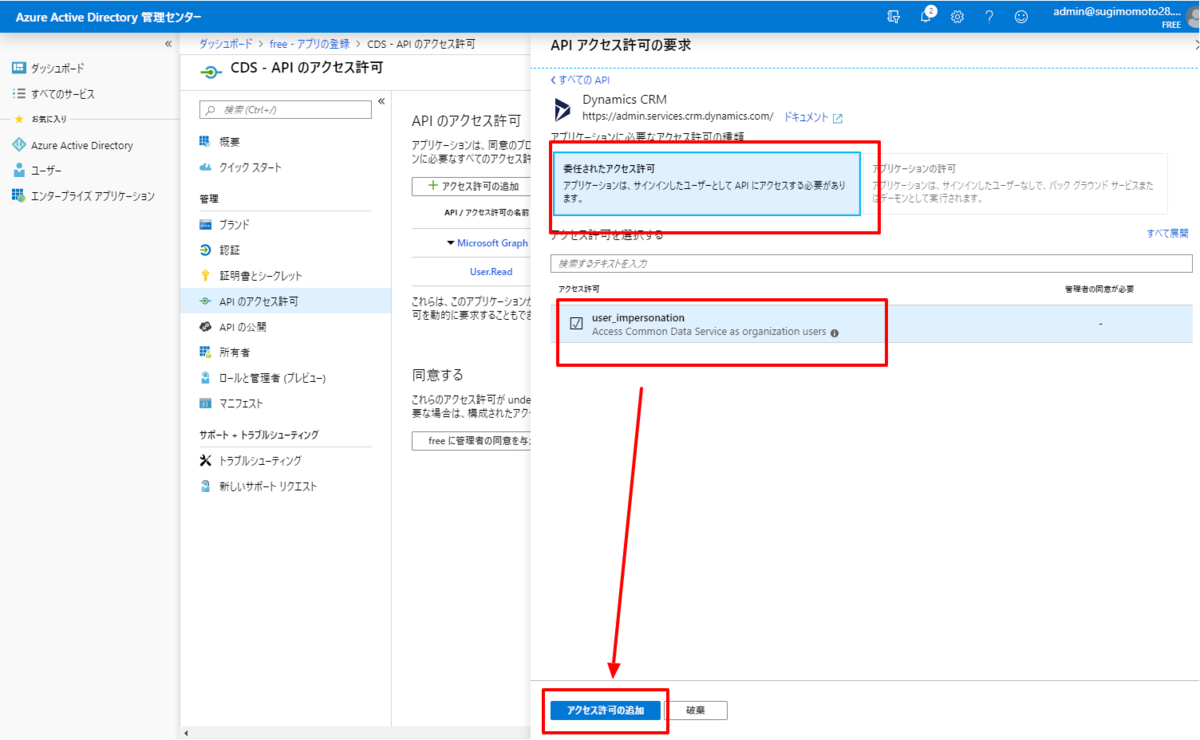Click the dashboard icon in sidebar
Screen dimensions: 1200x740
18,68
